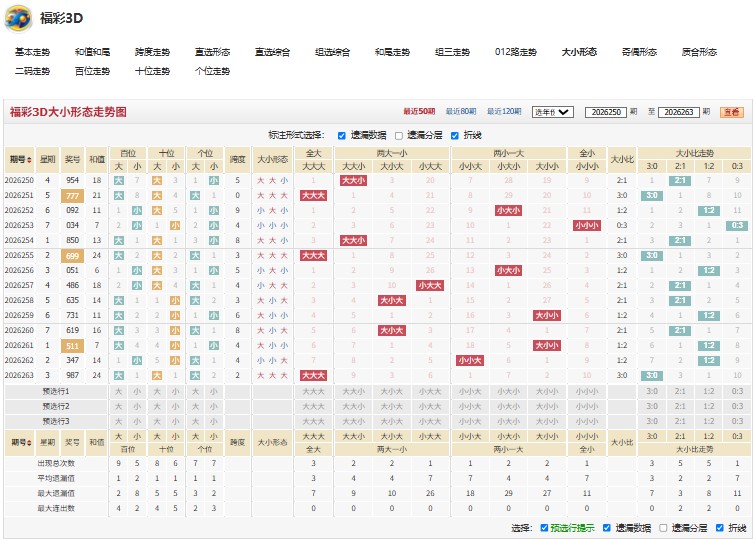Click highlighted award number 699
The height and width of the screenshot is (539, 755).
73,256
